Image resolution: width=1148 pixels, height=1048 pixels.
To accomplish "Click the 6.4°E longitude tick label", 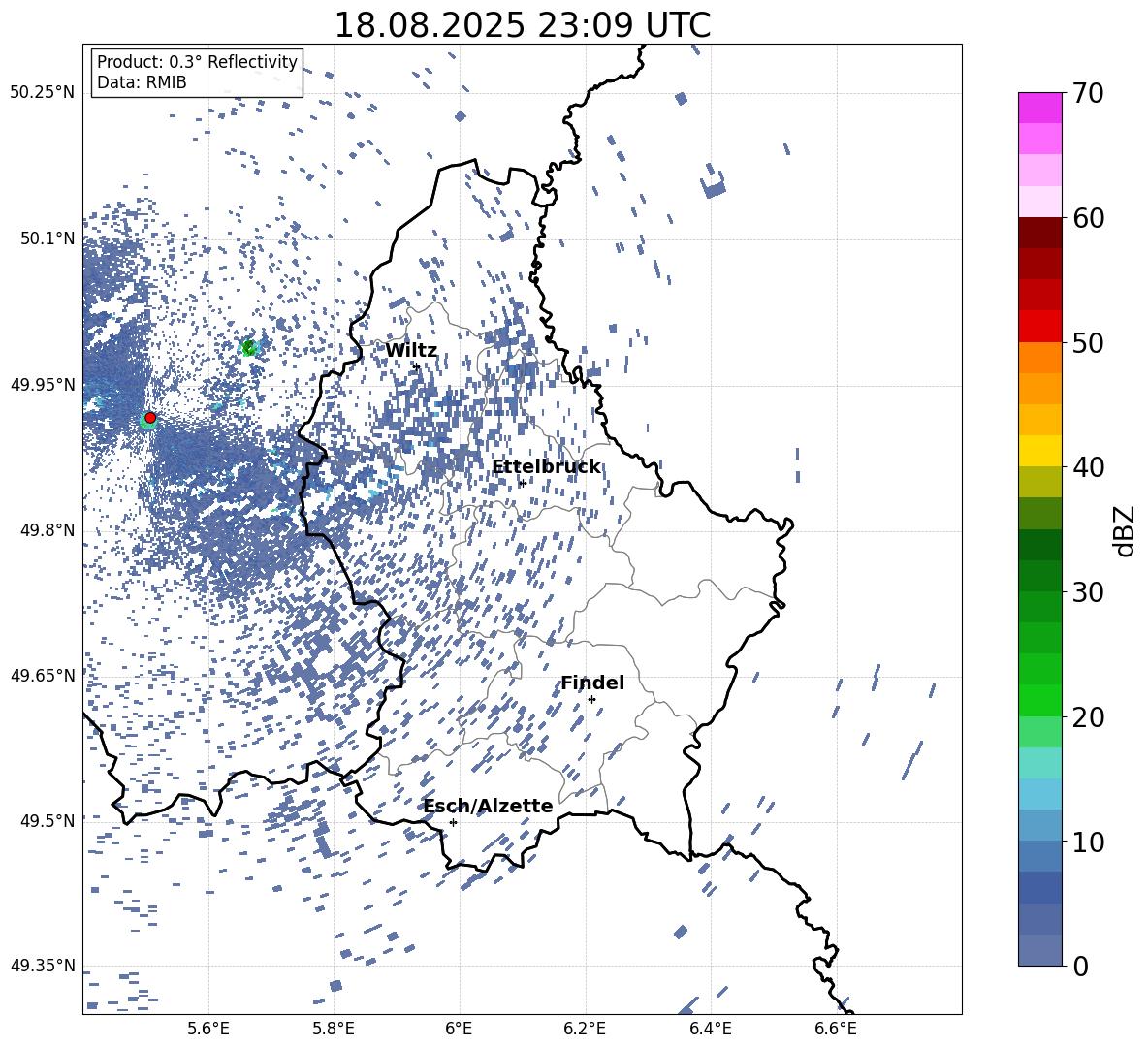I will pos(710,1029).
